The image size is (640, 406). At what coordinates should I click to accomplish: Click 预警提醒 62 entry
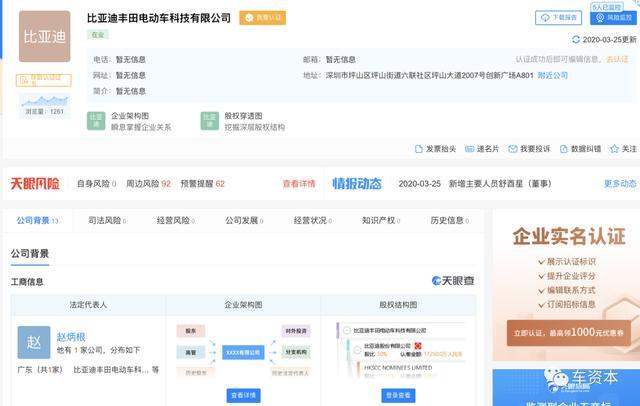[202, 184]
